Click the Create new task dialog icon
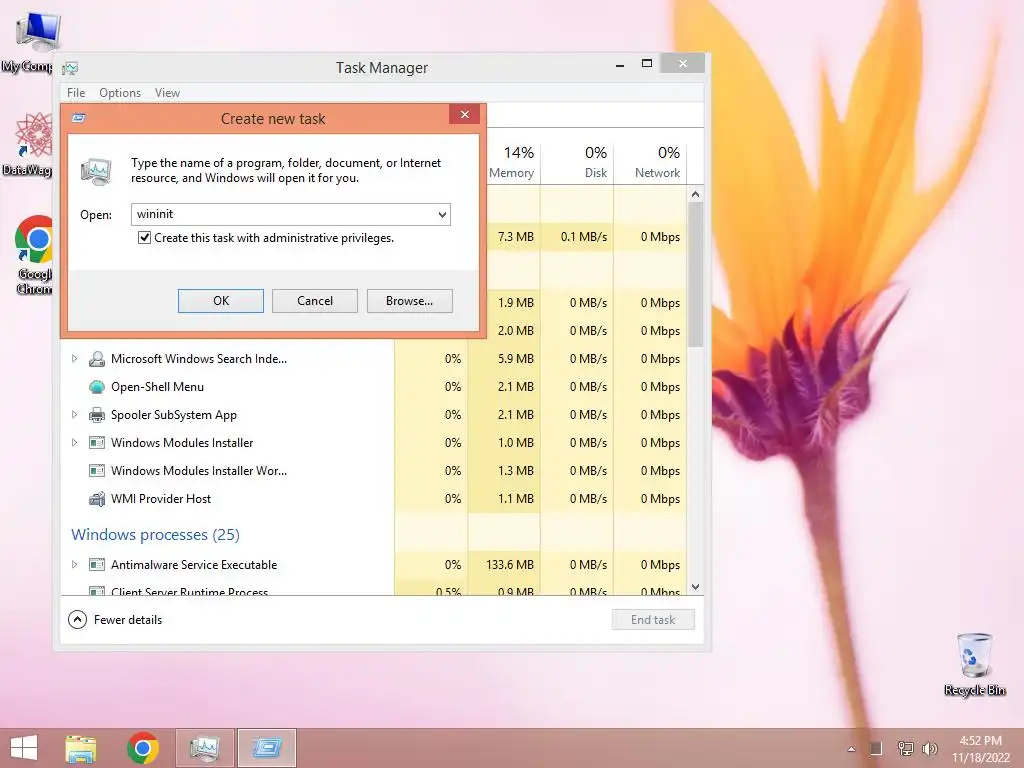 point(78,118)
